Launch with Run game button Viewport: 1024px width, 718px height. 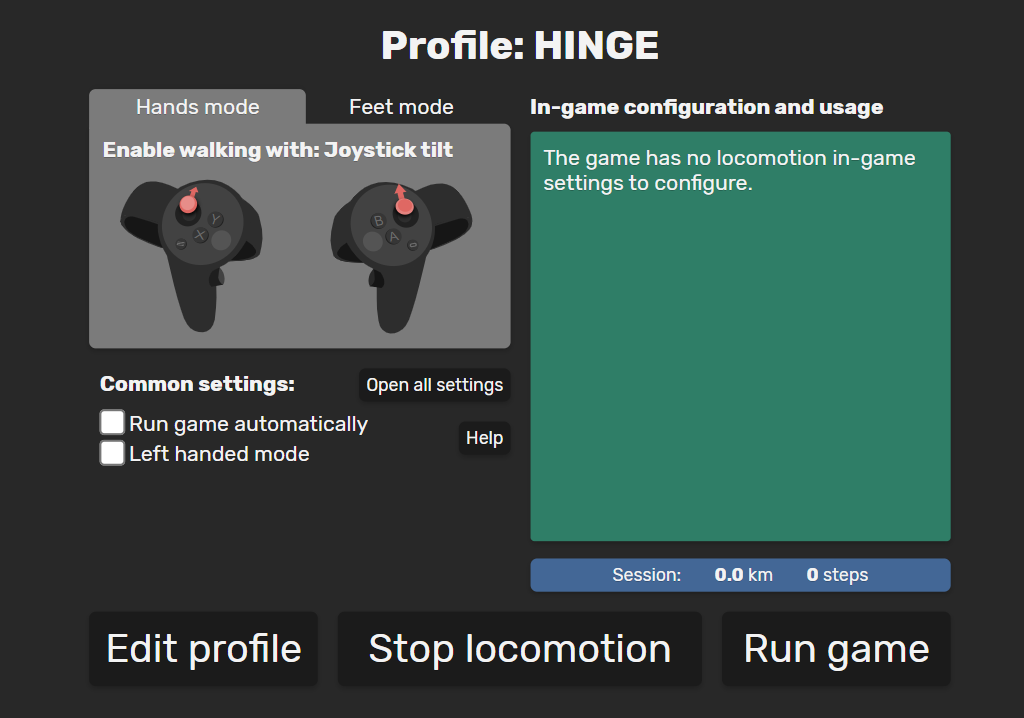click(836, 649)
